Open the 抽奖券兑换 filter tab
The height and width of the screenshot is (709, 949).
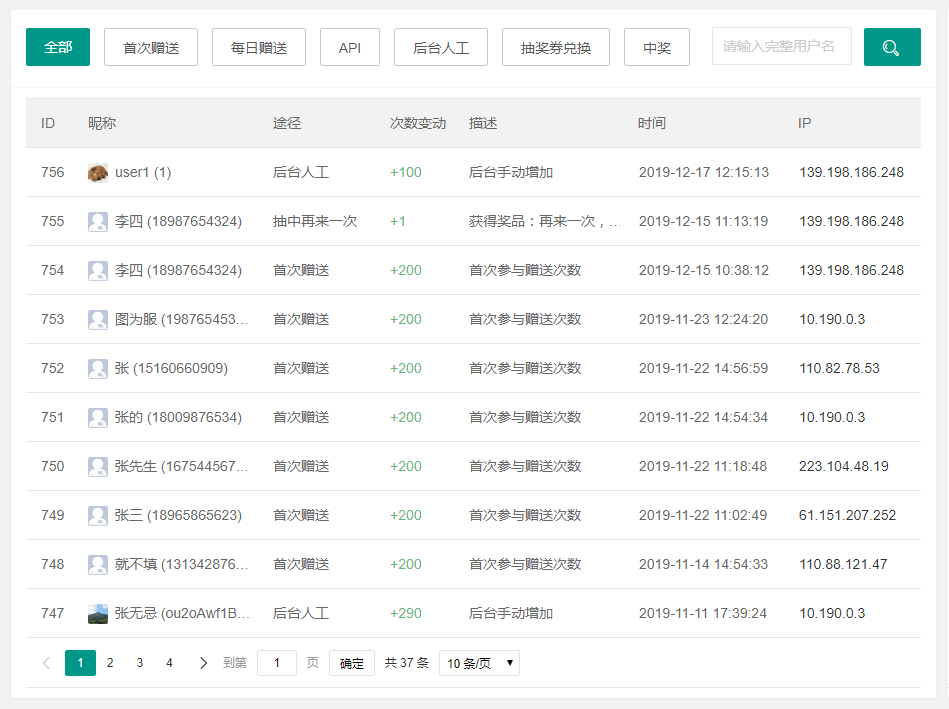coord(556,47)
